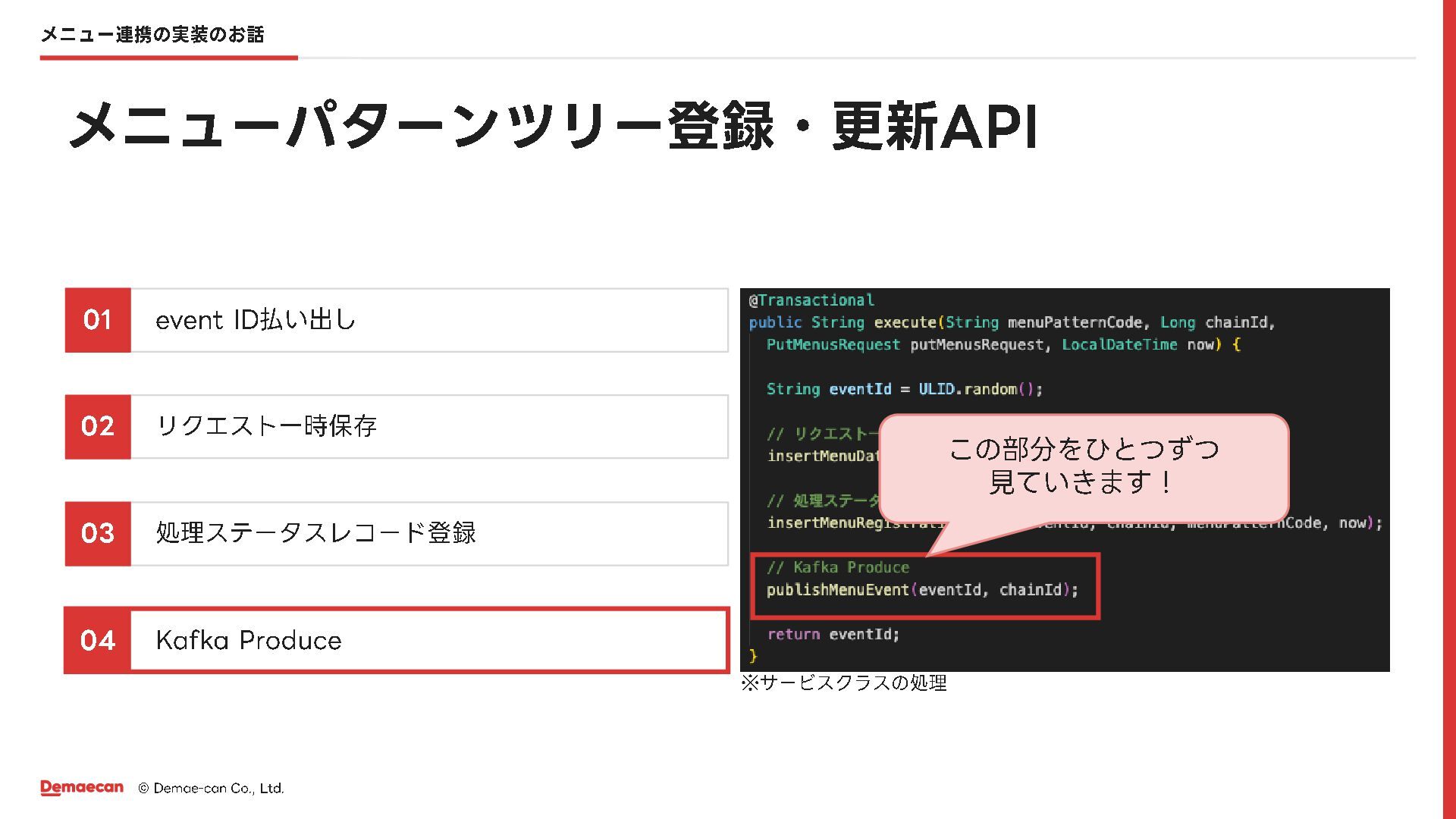
Task: Click the 'return eventId;' code line
Action: pyautogui.click(x=833, y=634)
